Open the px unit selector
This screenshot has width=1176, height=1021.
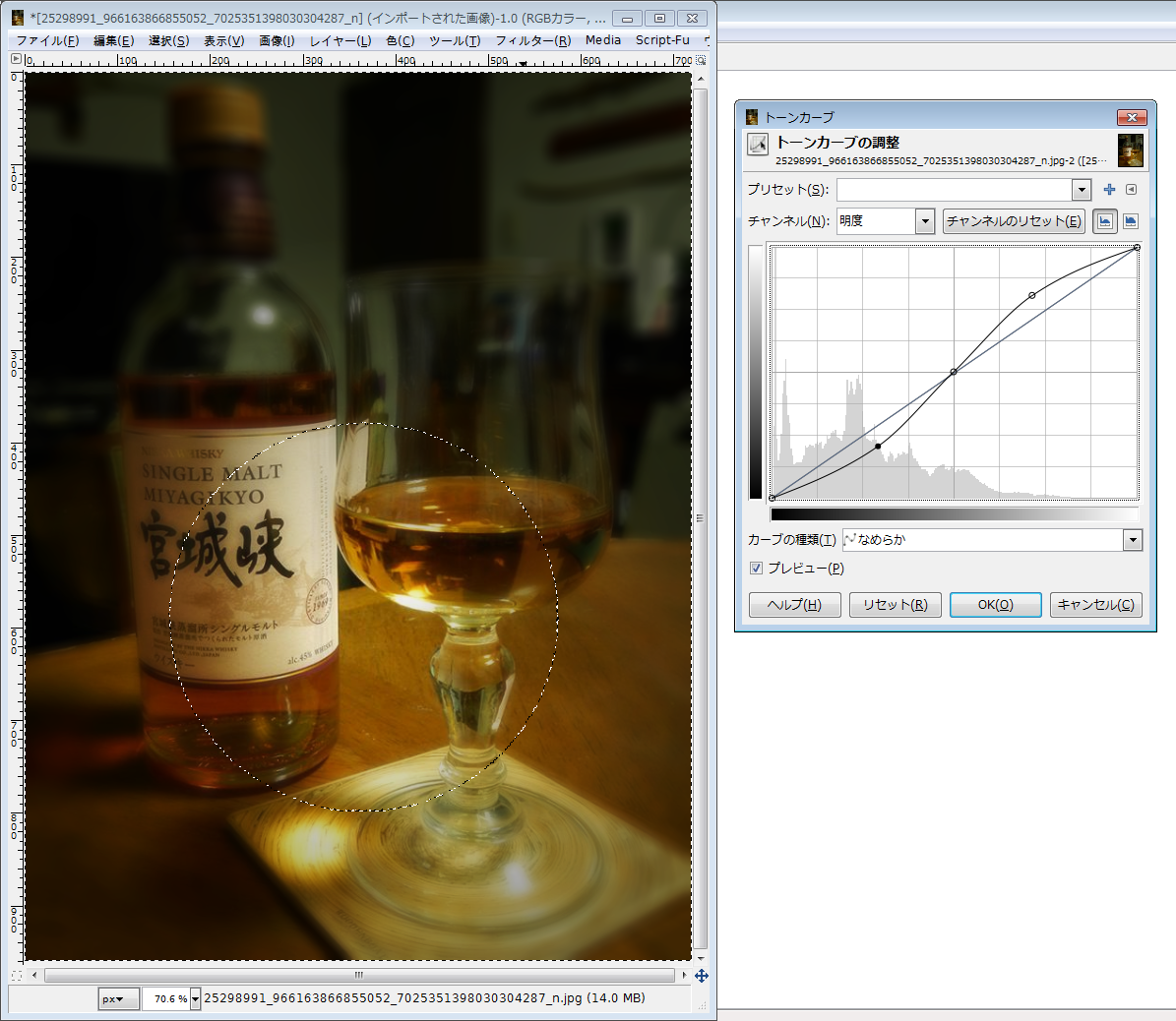119,999
